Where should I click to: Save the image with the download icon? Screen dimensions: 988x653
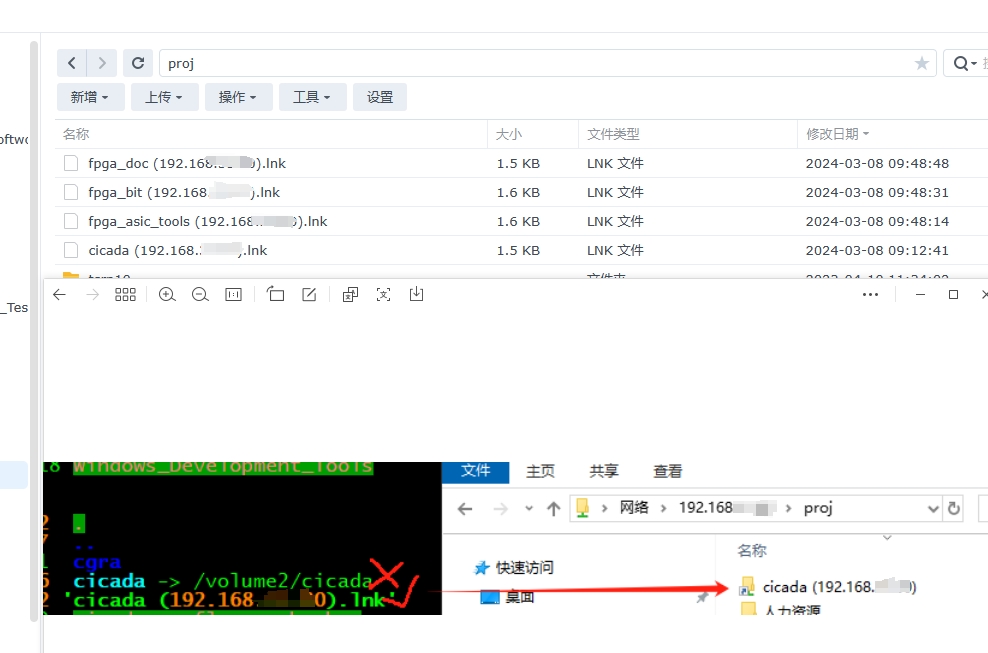point(417,295)
